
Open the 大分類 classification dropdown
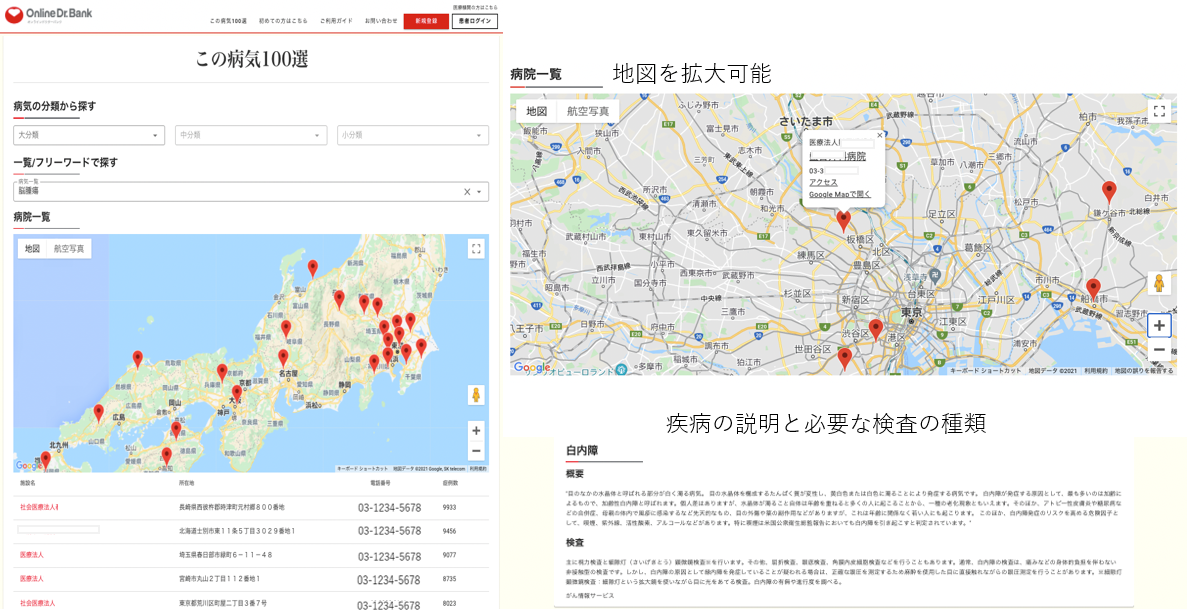[x=88, y=134]
